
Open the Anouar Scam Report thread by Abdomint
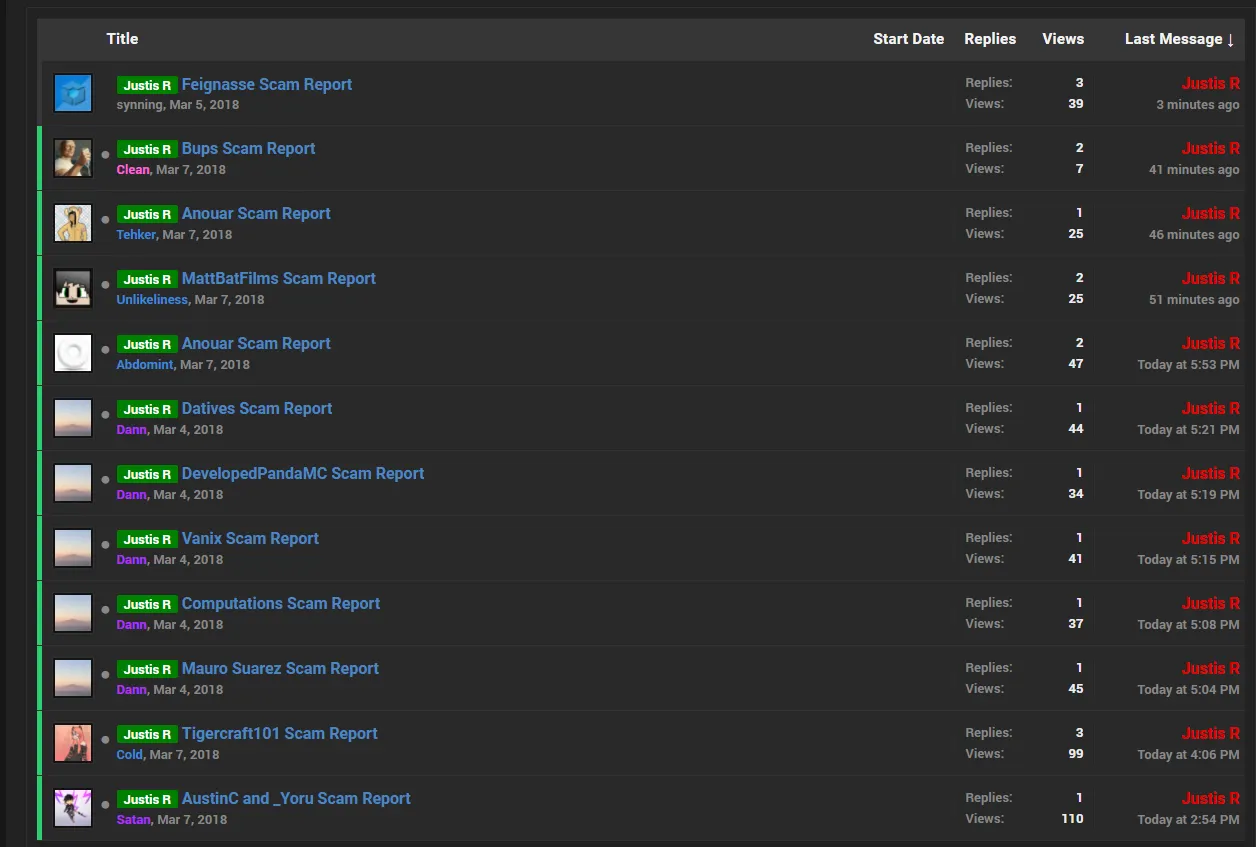click(256, 343)
